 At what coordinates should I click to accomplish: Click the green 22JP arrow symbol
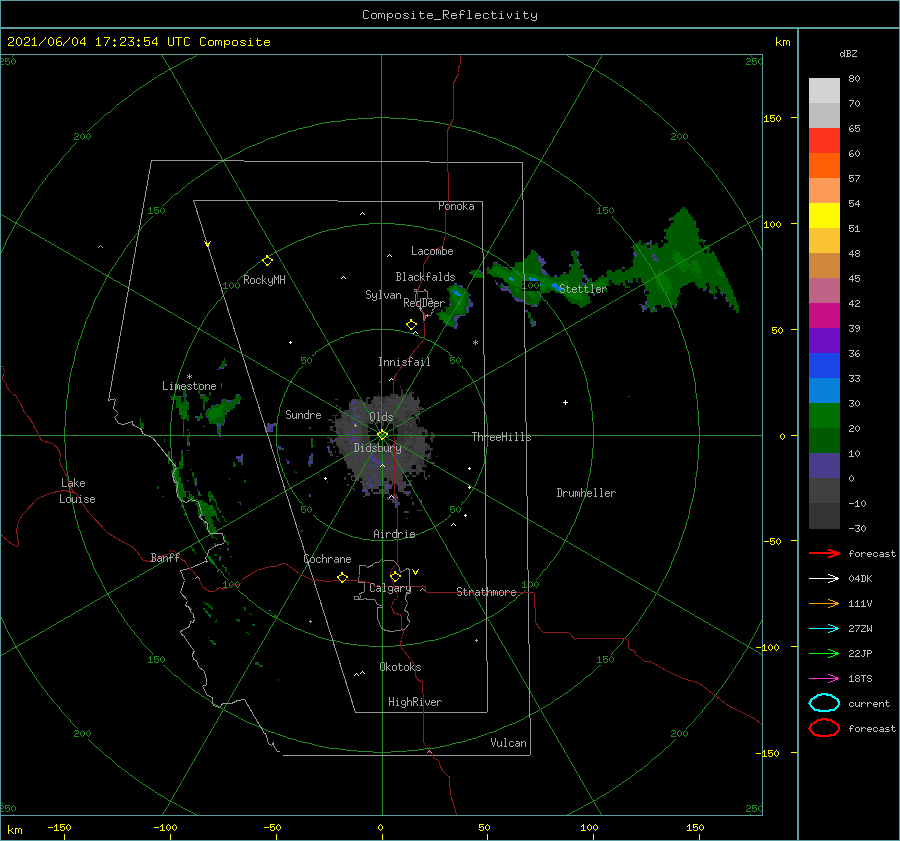[824, 653]
